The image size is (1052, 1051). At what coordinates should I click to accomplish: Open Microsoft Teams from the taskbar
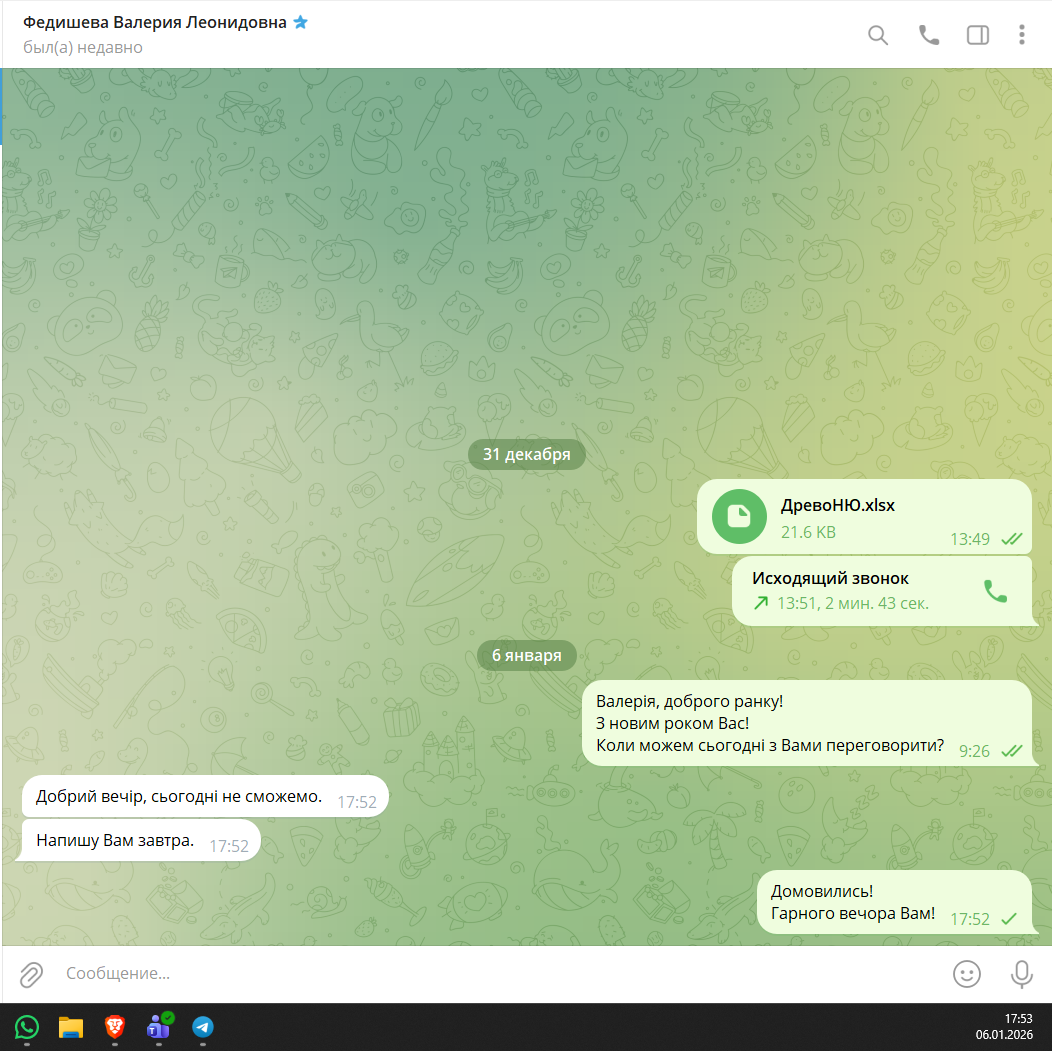point(159,1026)
